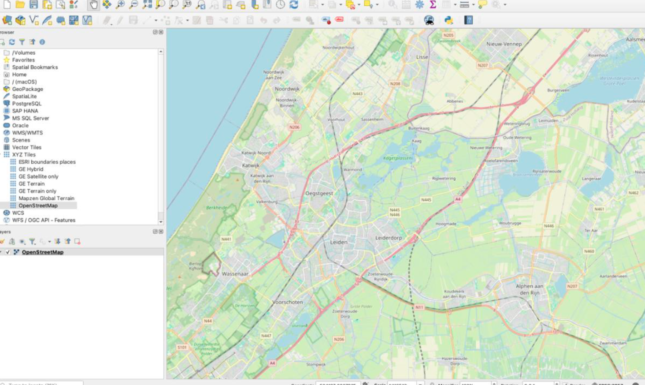Select Mapzen Global Terrain tile
Screen dimensions: 645x385
46,198
